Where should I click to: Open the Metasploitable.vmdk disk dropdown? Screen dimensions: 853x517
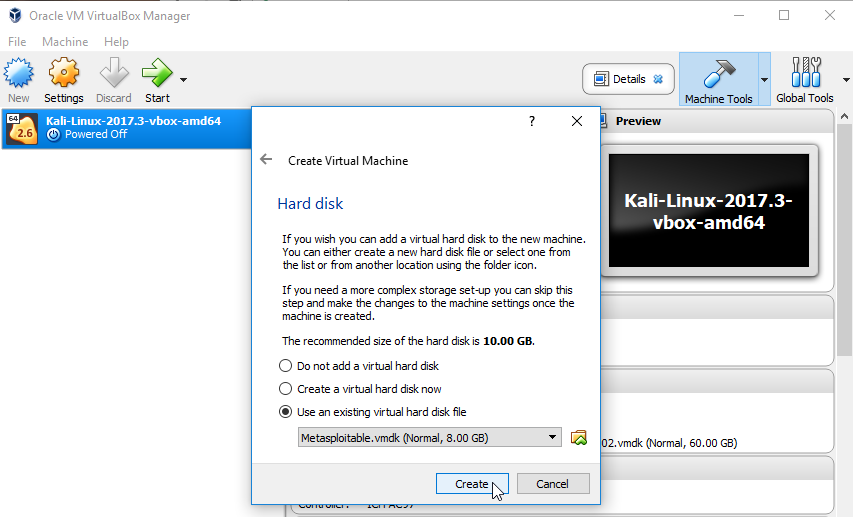(430, 437)
